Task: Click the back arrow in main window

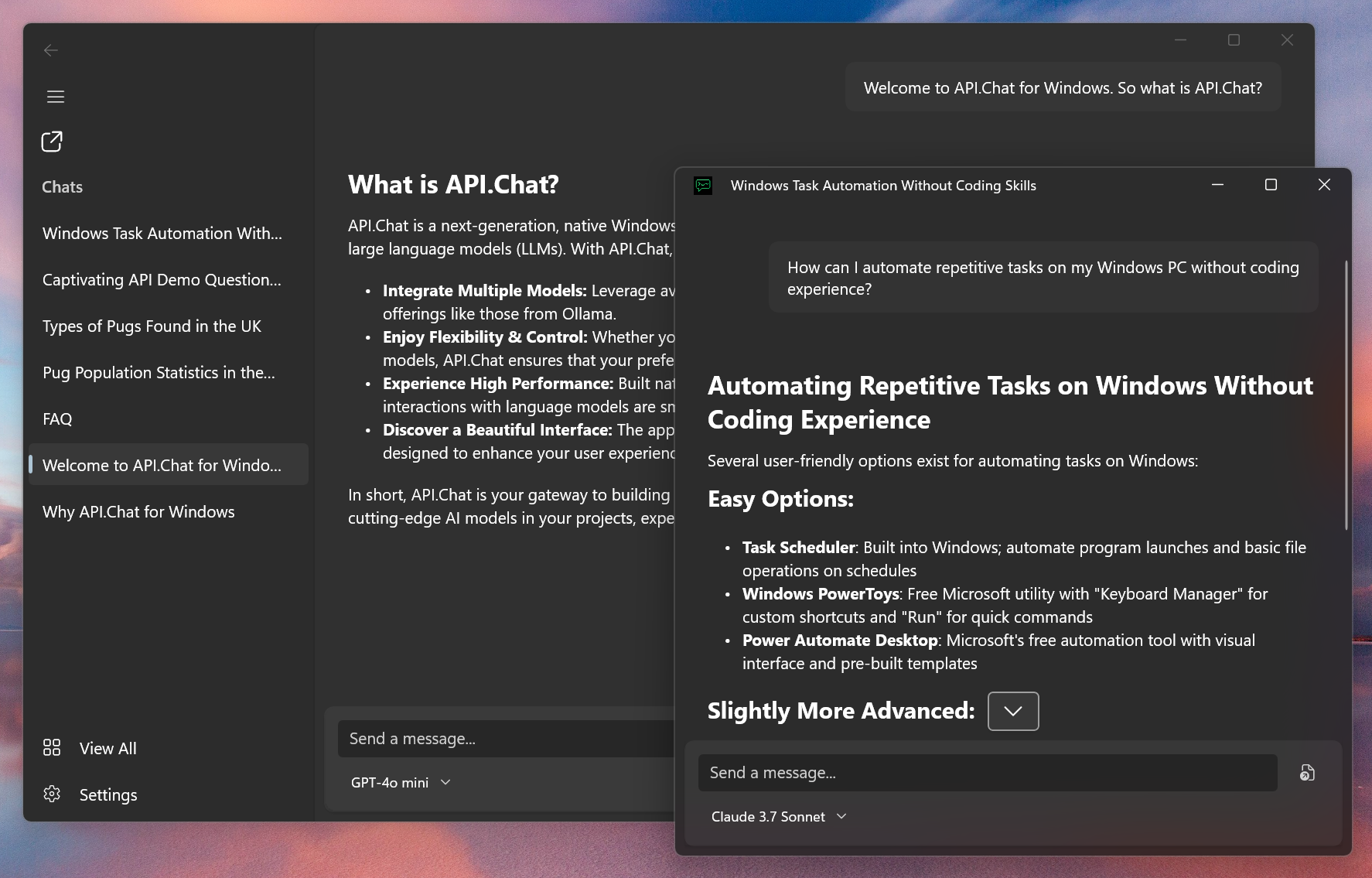Action: tap(51, 50)
